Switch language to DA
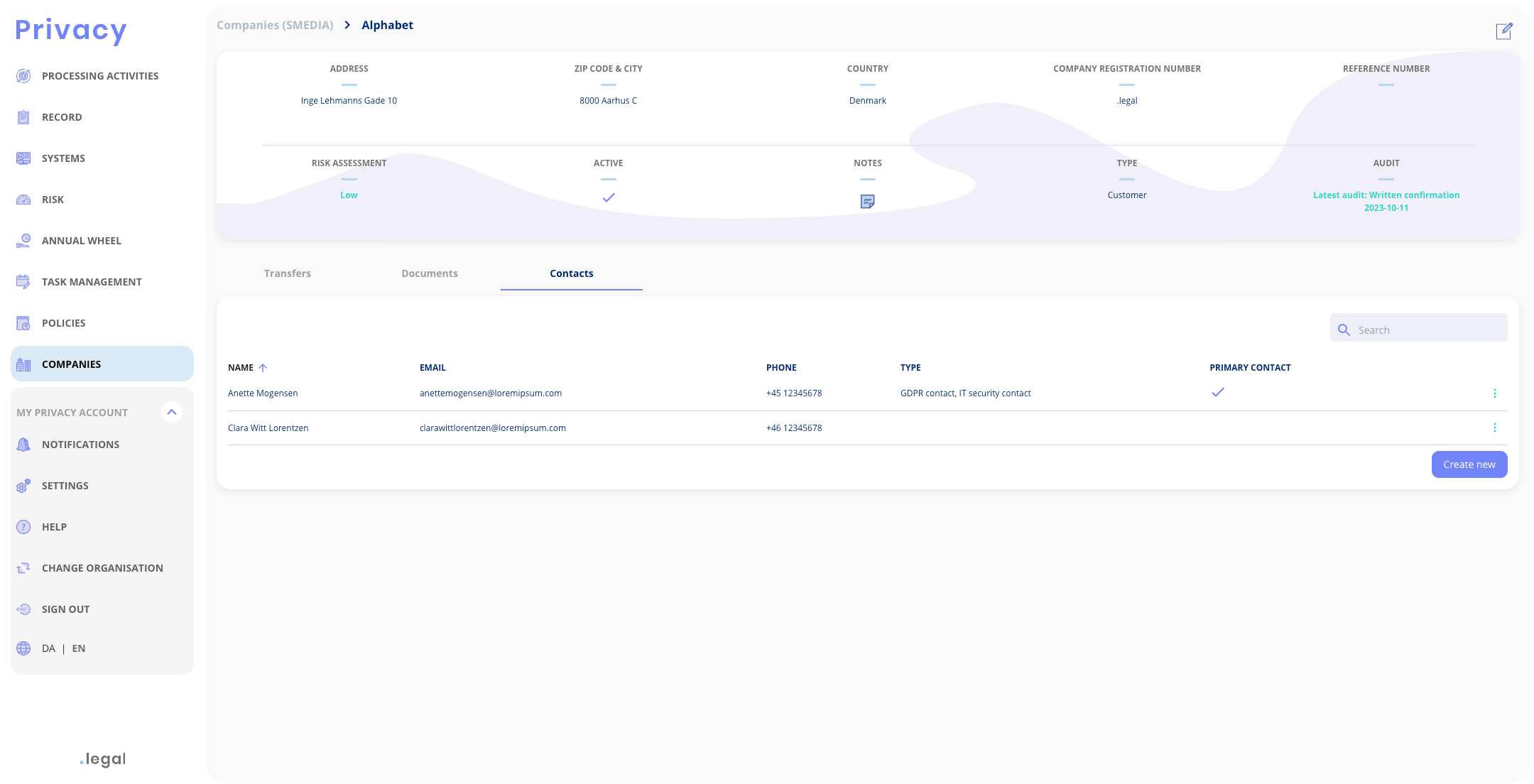1534x784 pixels. 48,648
